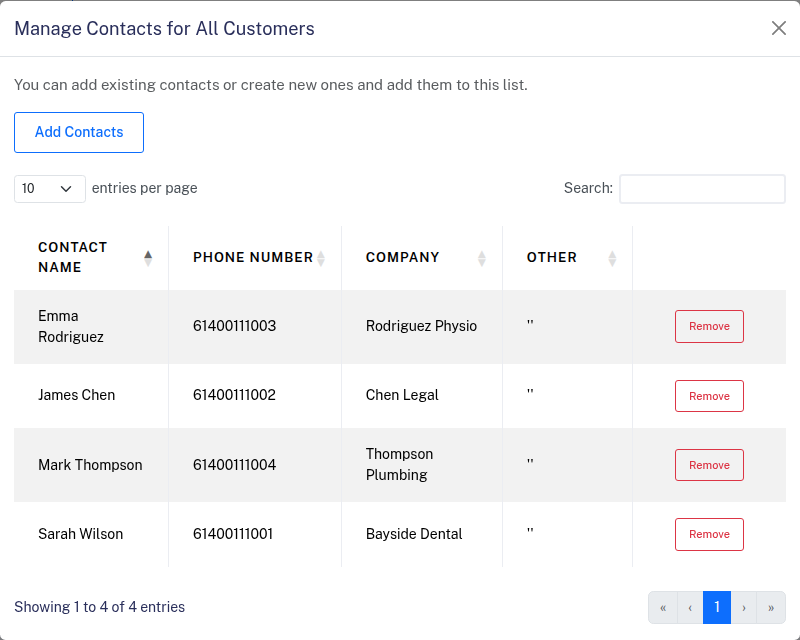Select page 1 in pagination
Viewport: 800px width, 640px height.
click(x=717, y=607)
